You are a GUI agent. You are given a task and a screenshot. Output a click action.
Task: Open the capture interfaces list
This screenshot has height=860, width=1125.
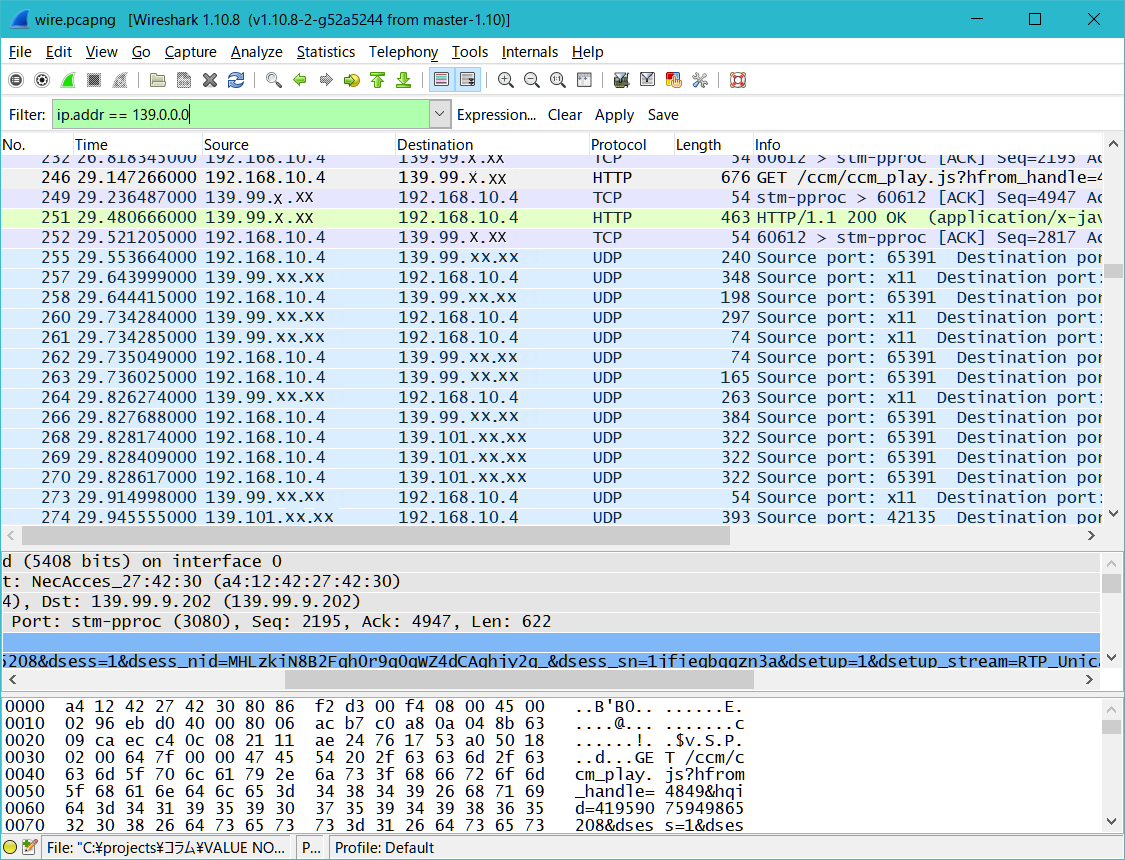tap(16, 80)
